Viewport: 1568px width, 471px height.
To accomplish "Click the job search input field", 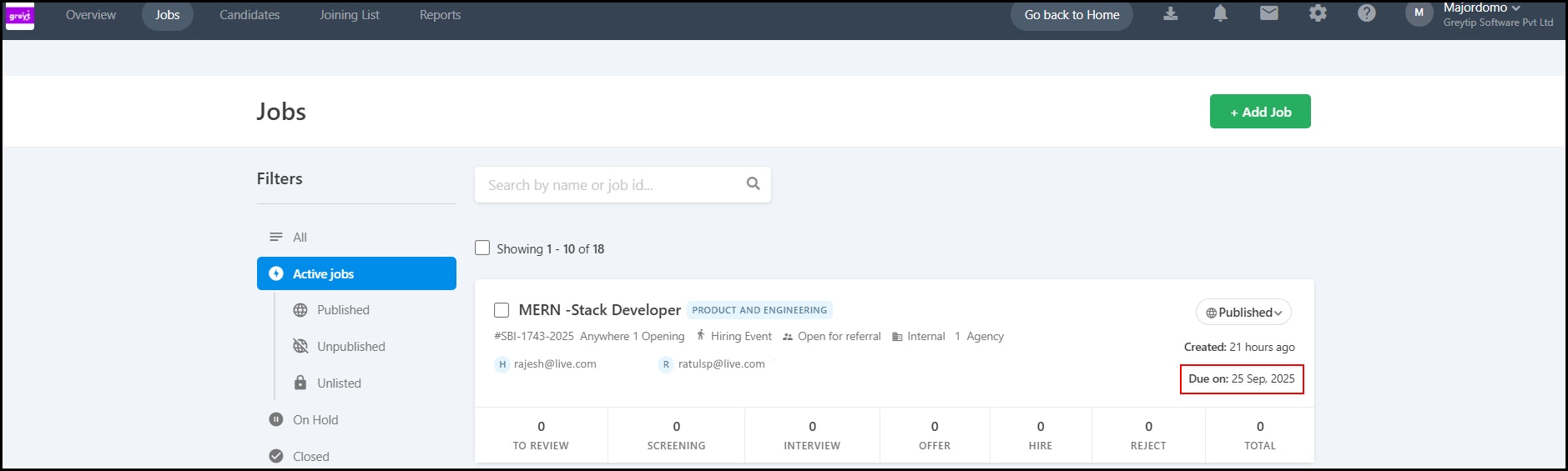I will click(609, 185).
